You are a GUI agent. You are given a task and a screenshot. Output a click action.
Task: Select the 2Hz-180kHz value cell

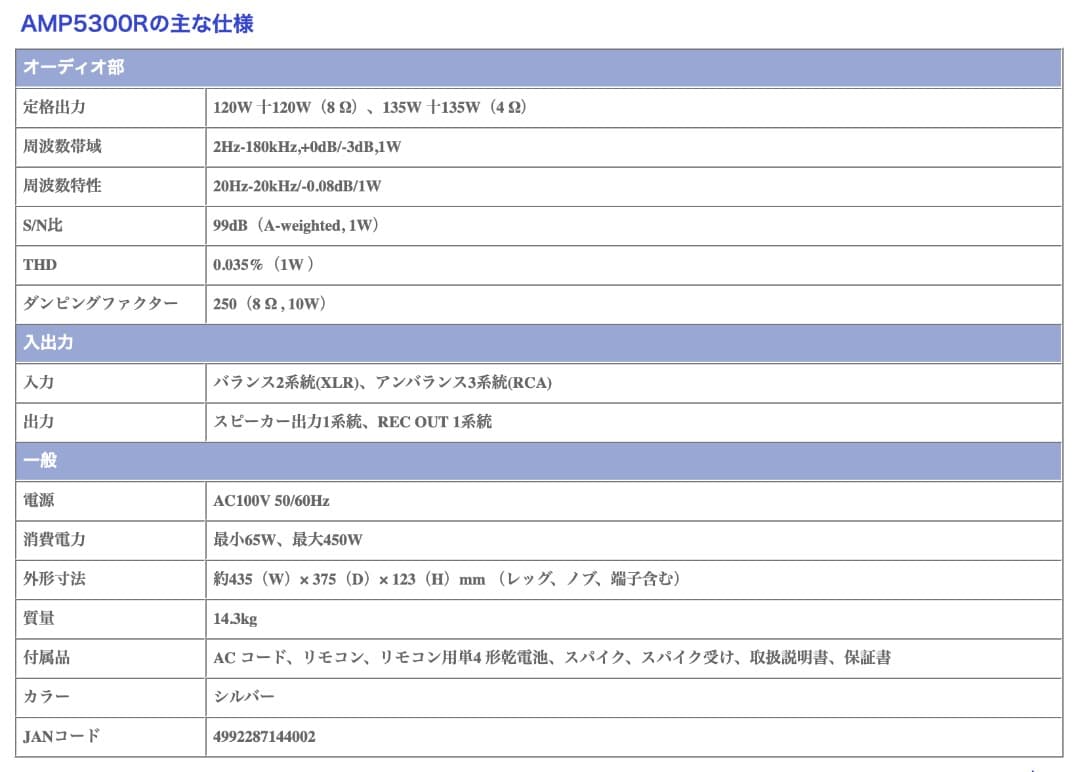(310, 147)
